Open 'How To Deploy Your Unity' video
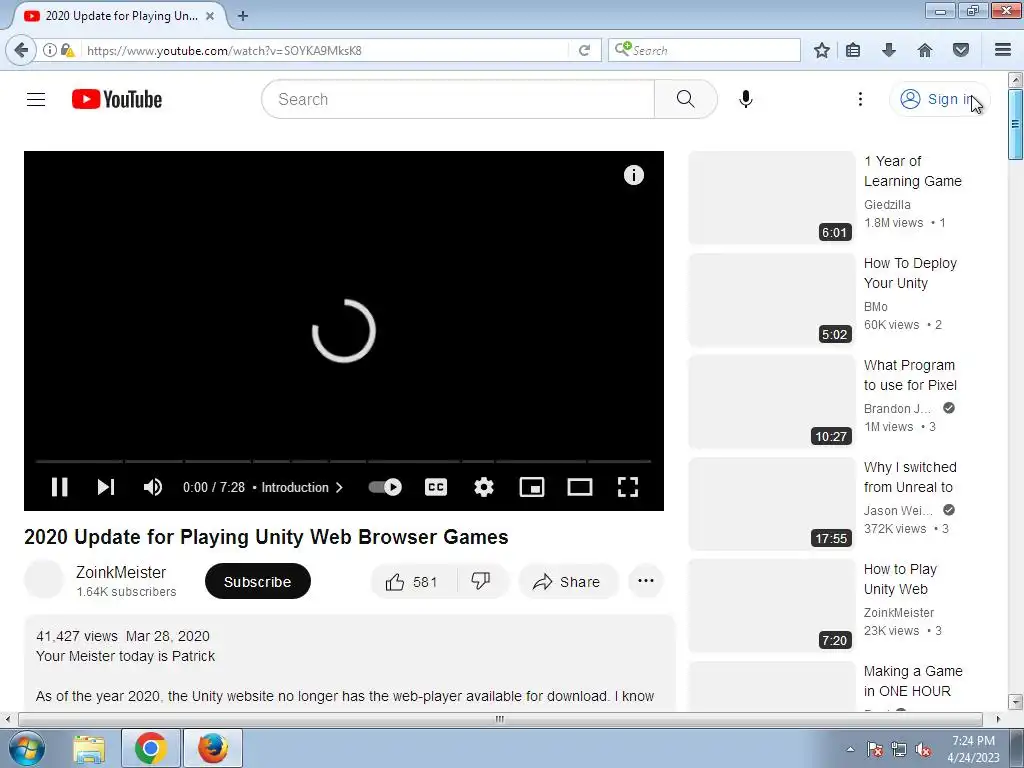Screen dimensions: 1024x768 910,273
